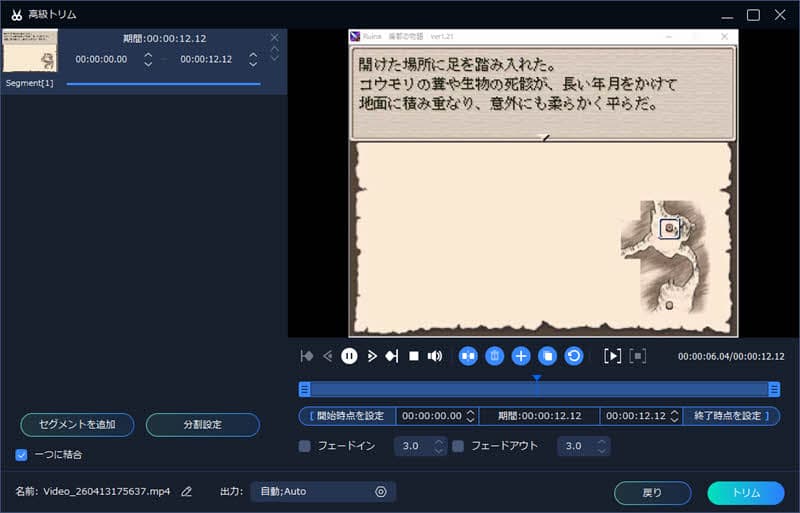
Task: Grab the right trim handle on timeline
Action: click(774, 389)
